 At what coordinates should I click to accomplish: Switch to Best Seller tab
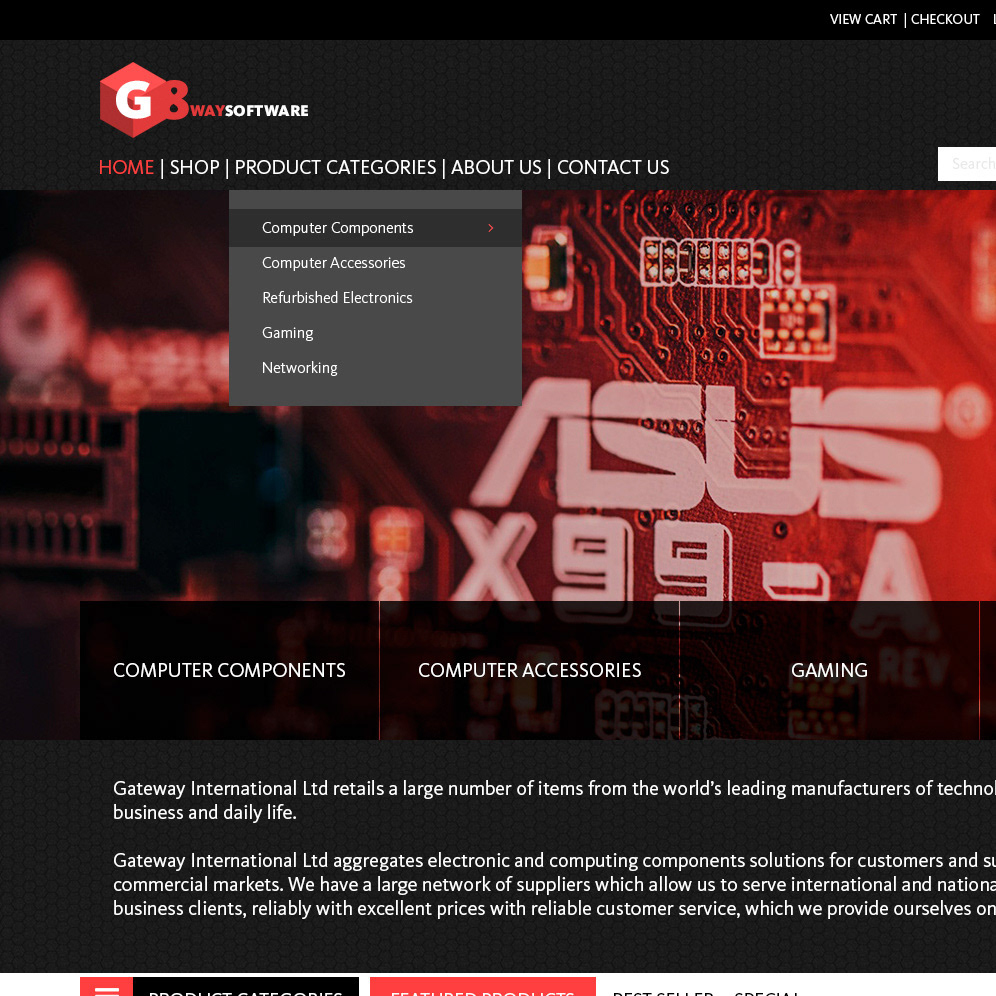[663, 991]
